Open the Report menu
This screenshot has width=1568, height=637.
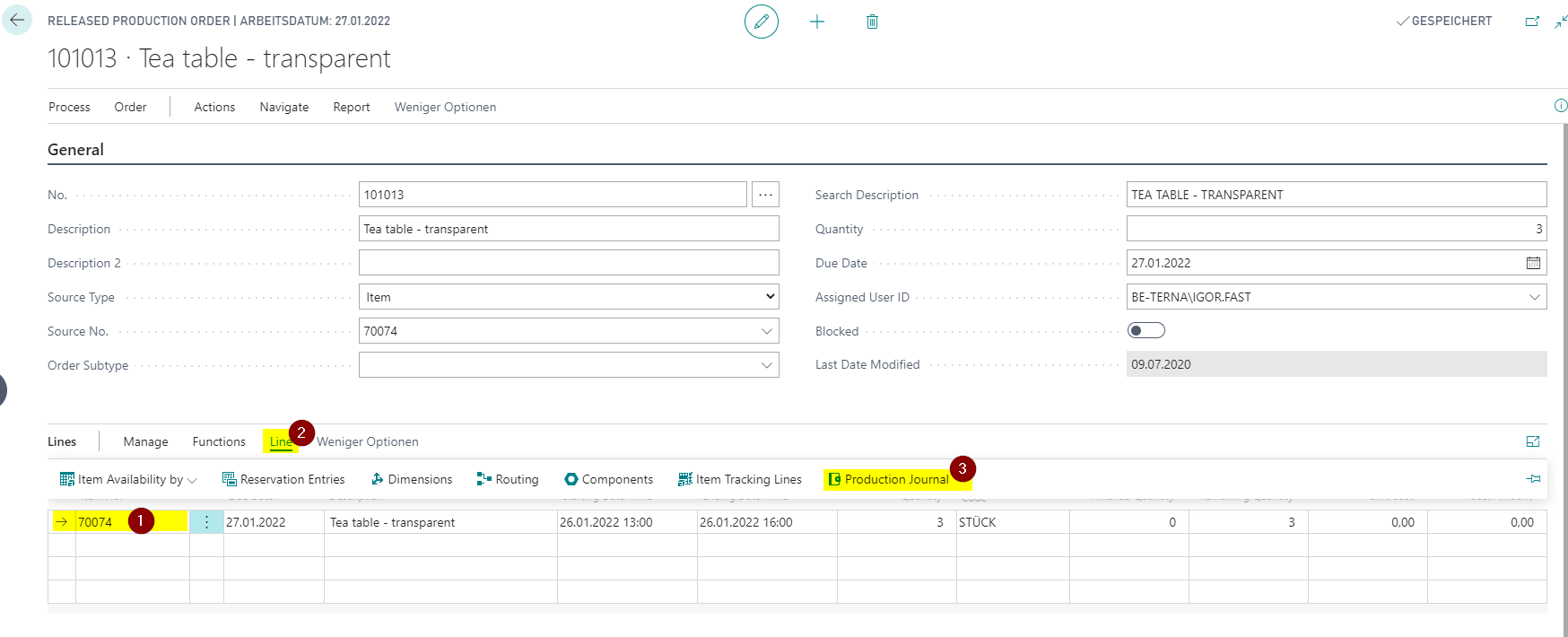click(352, 107)
